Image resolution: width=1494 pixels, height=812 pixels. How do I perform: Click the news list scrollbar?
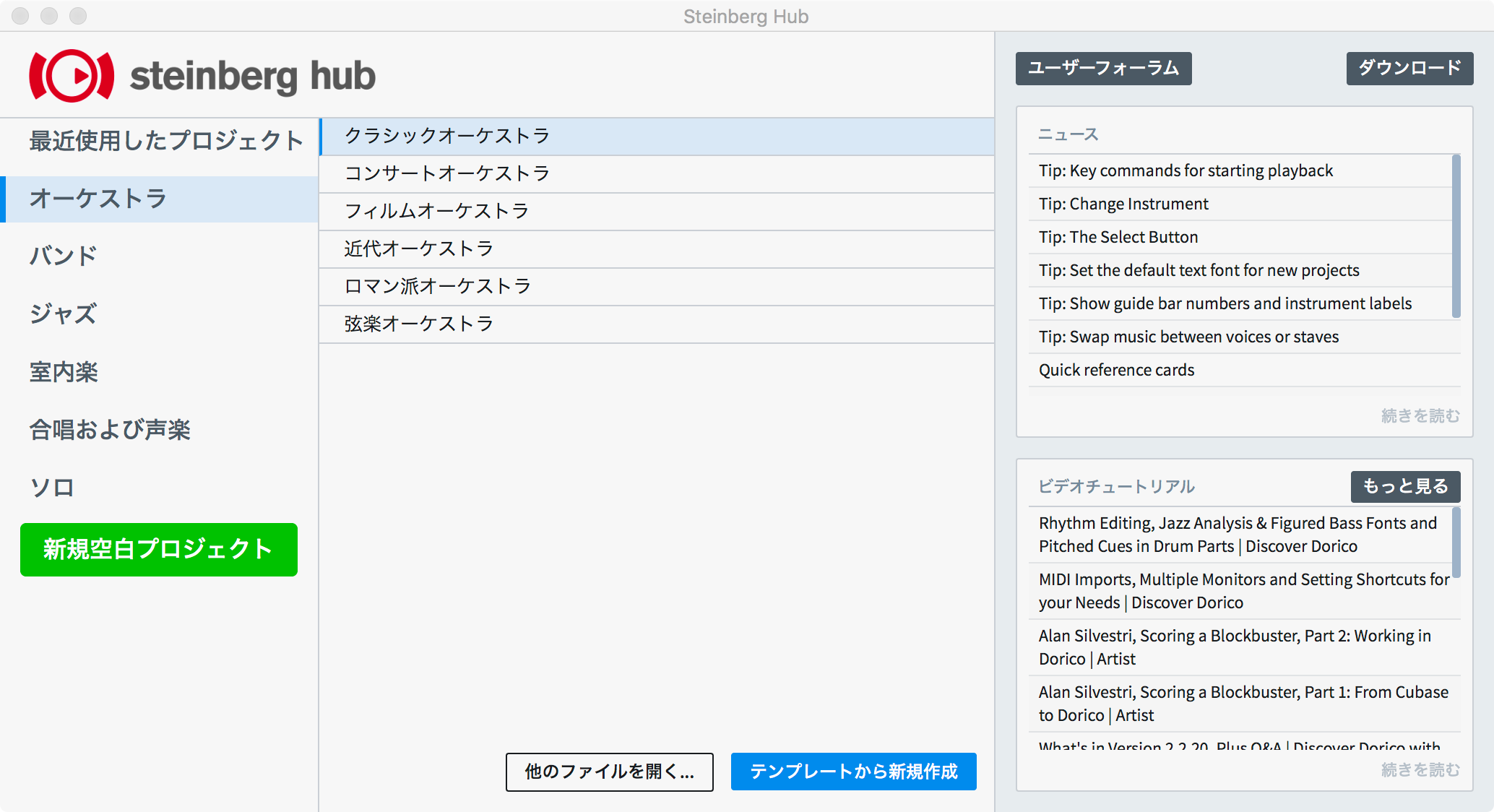[1456, 236]
